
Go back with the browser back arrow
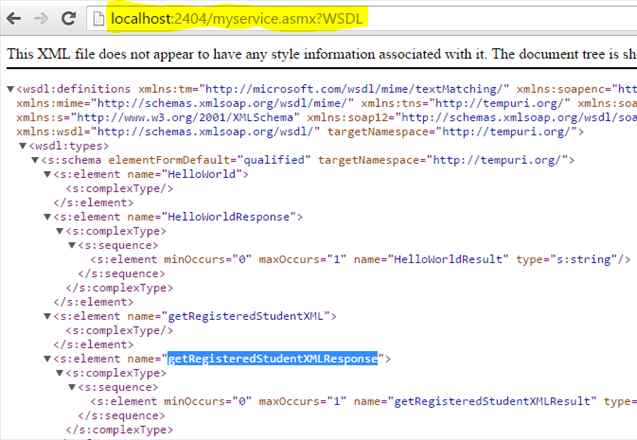[13, 18]
